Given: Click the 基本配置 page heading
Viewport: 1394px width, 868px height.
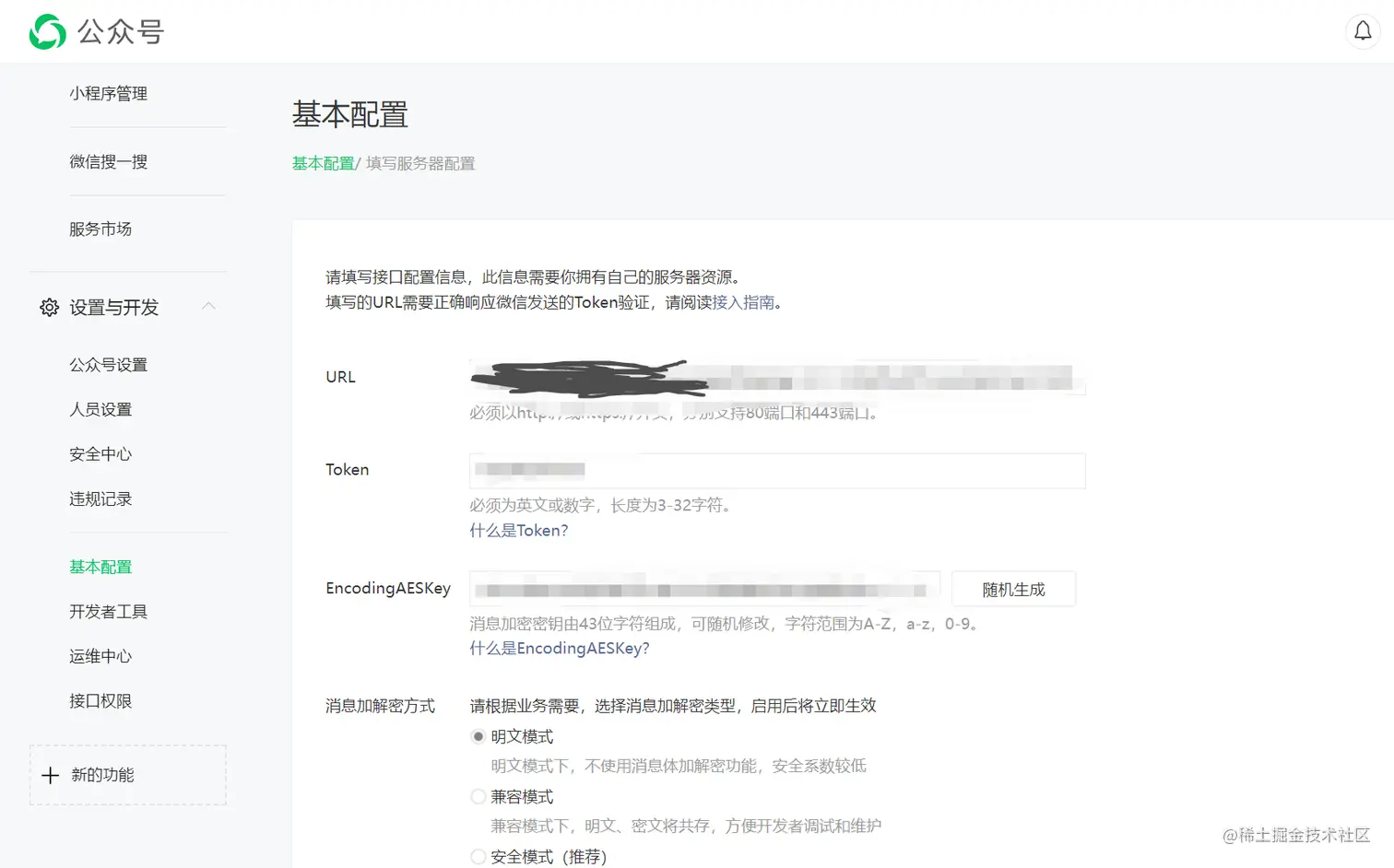Looking at the screenshot, I should (350, 114).
